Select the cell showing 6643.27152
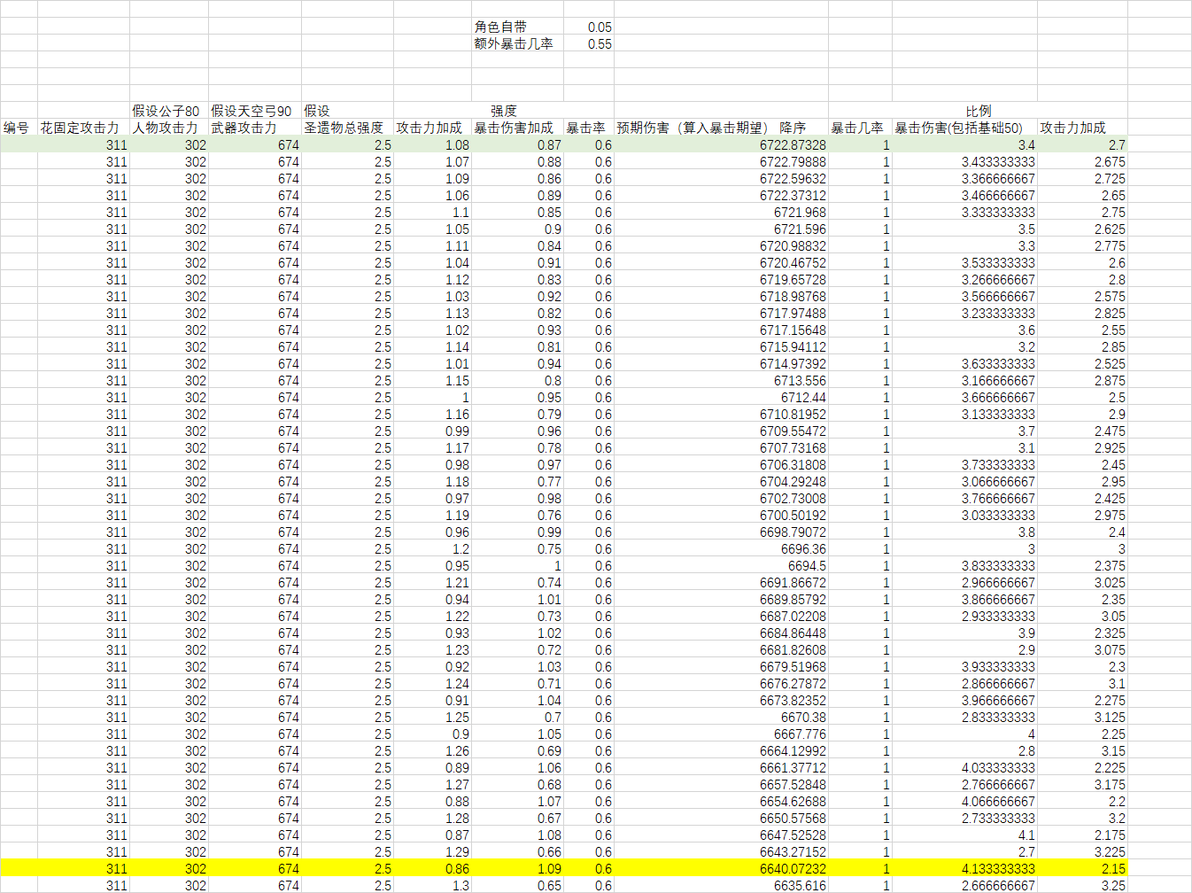 point(721,852)
